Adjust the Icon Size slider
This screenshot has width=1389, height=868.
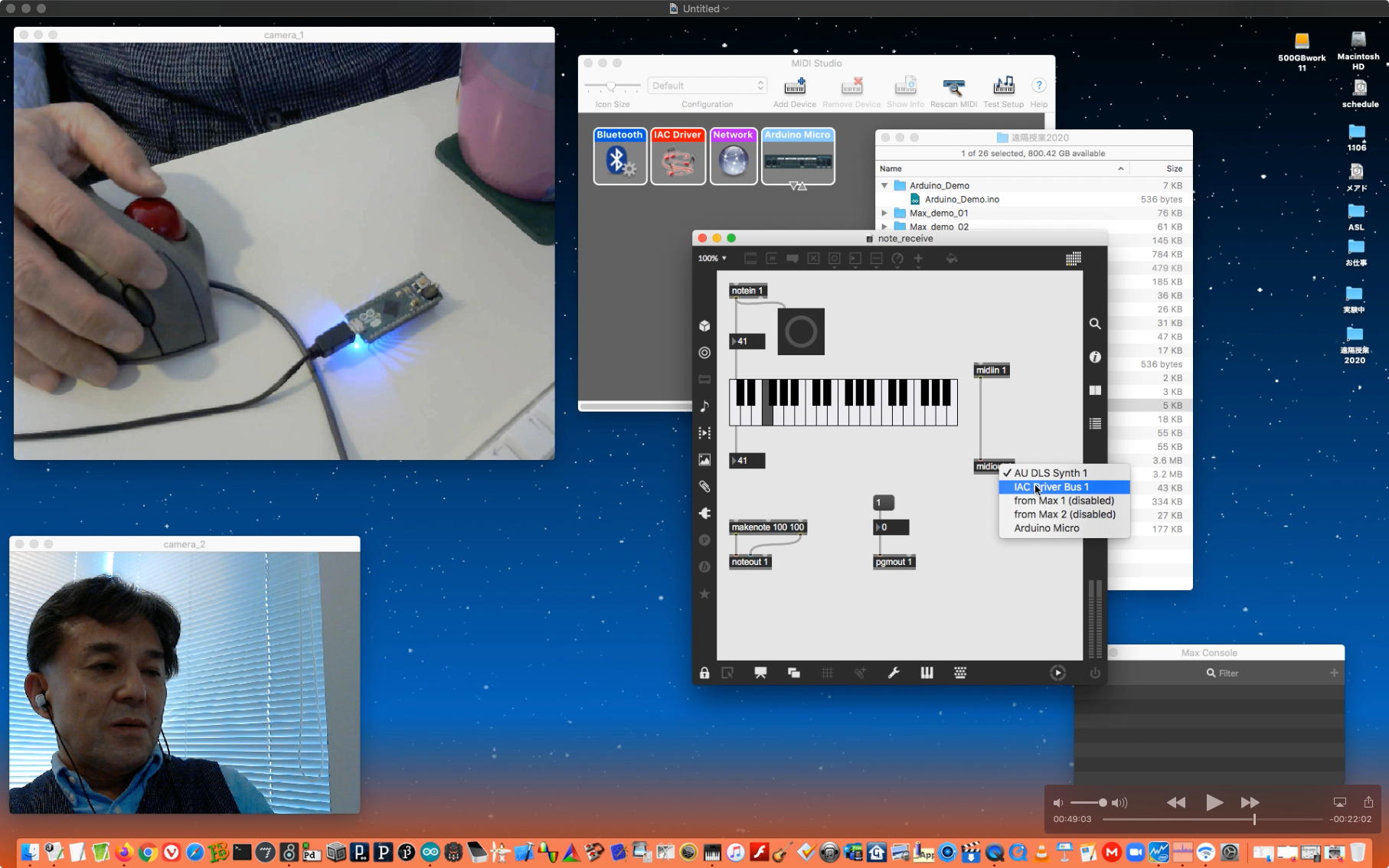tap(611, 86)
